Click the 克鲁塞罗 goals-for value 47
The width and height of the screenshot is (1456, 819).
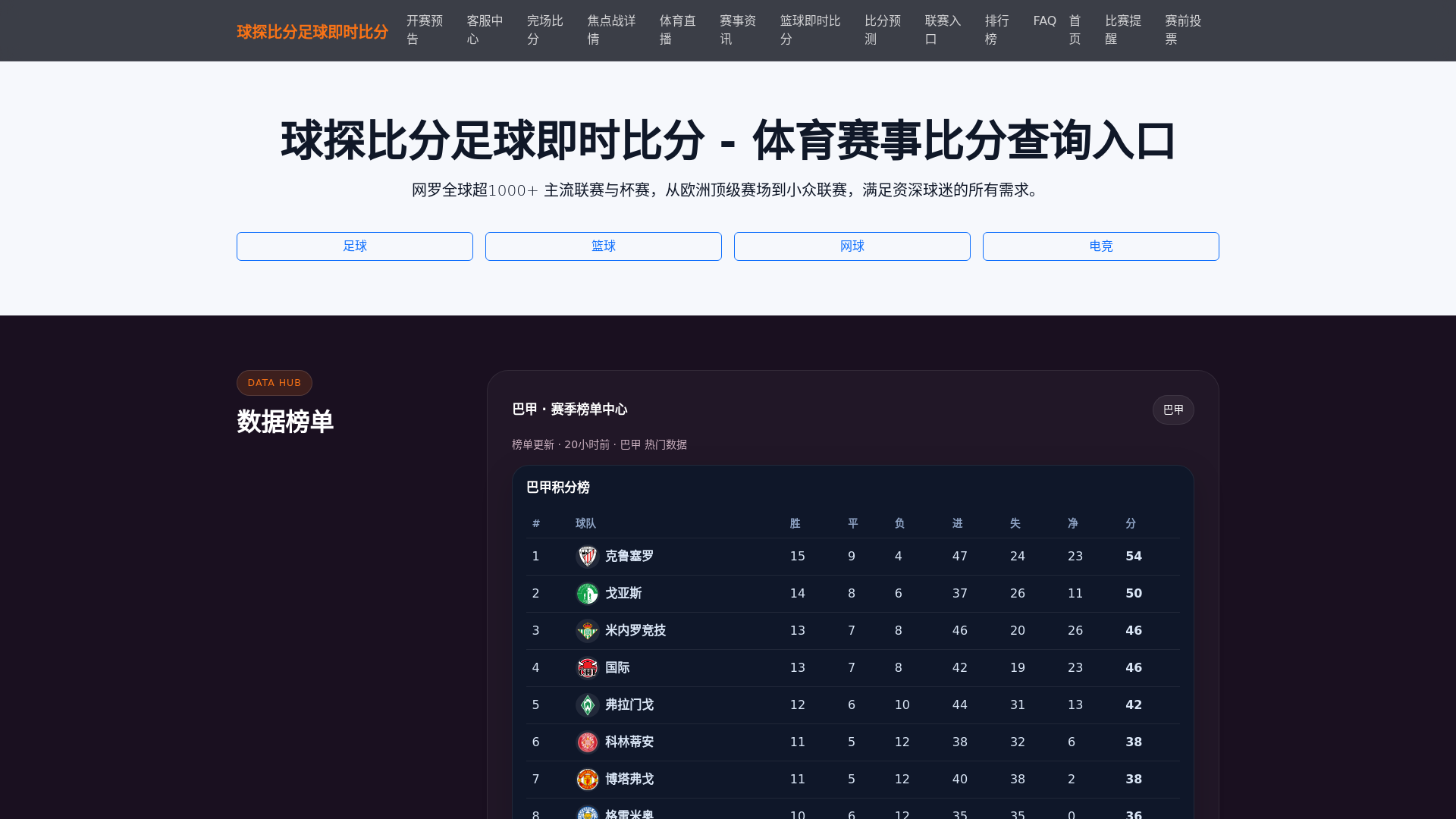pos(960,557)
